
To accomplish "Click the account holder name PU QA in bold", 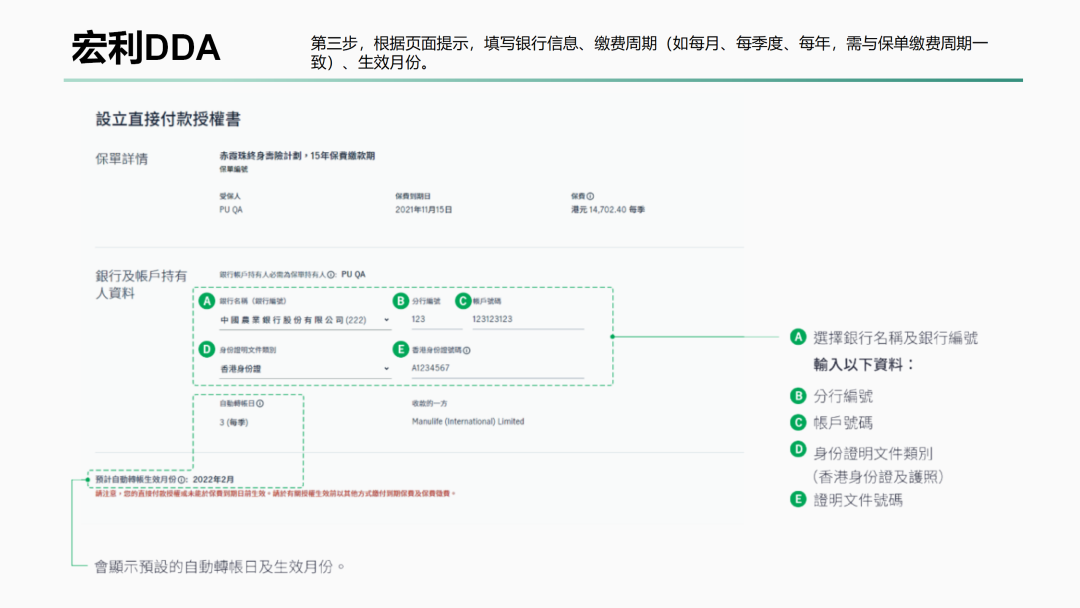I will (353, 275).
